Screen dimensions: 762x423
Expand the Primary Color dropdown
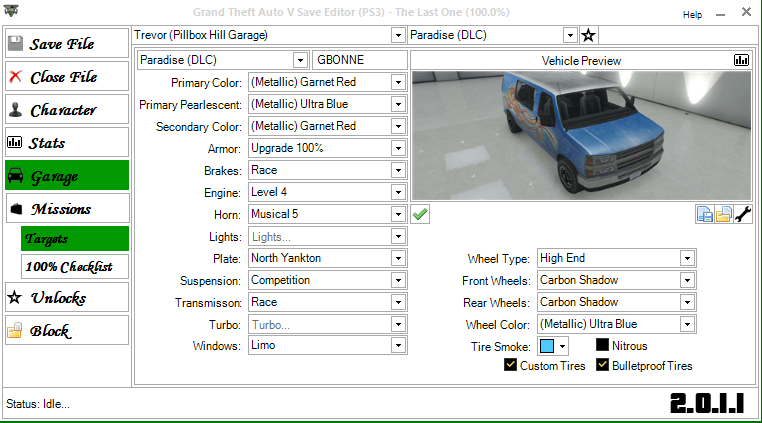398,82
